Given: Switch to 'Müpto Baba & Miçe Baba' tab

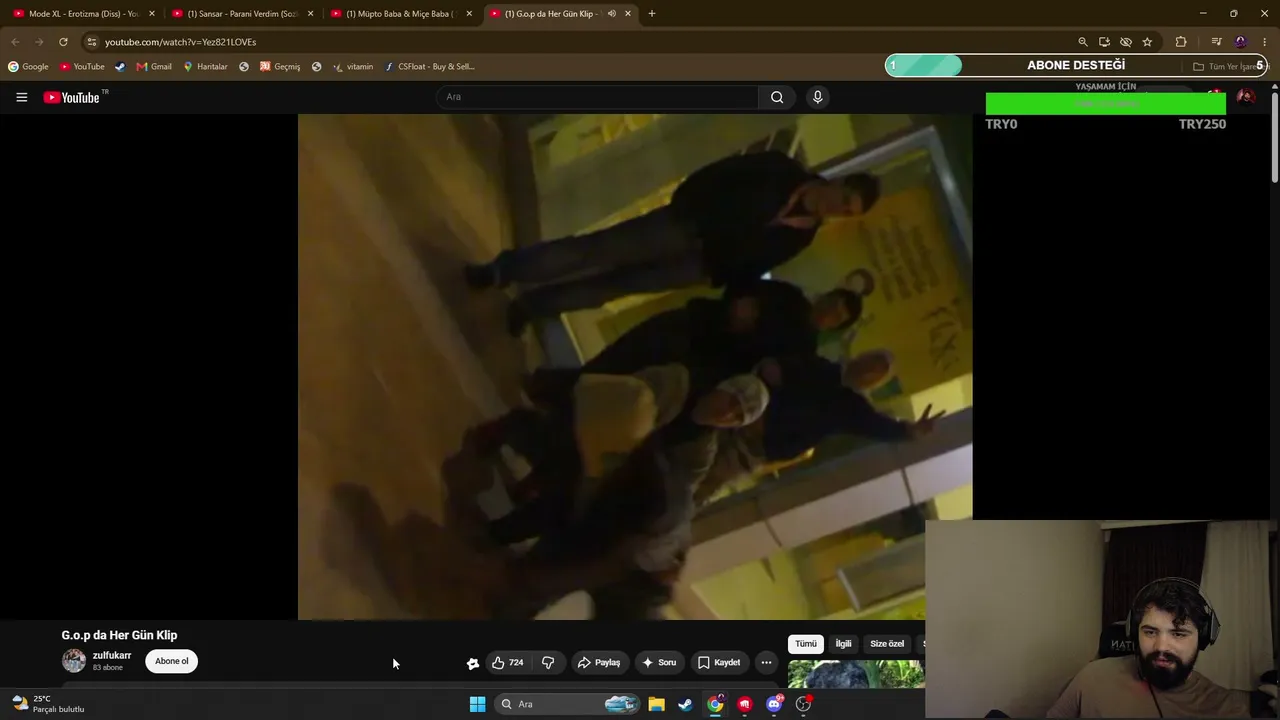Looking at the screenshot, I should point(400,14).
